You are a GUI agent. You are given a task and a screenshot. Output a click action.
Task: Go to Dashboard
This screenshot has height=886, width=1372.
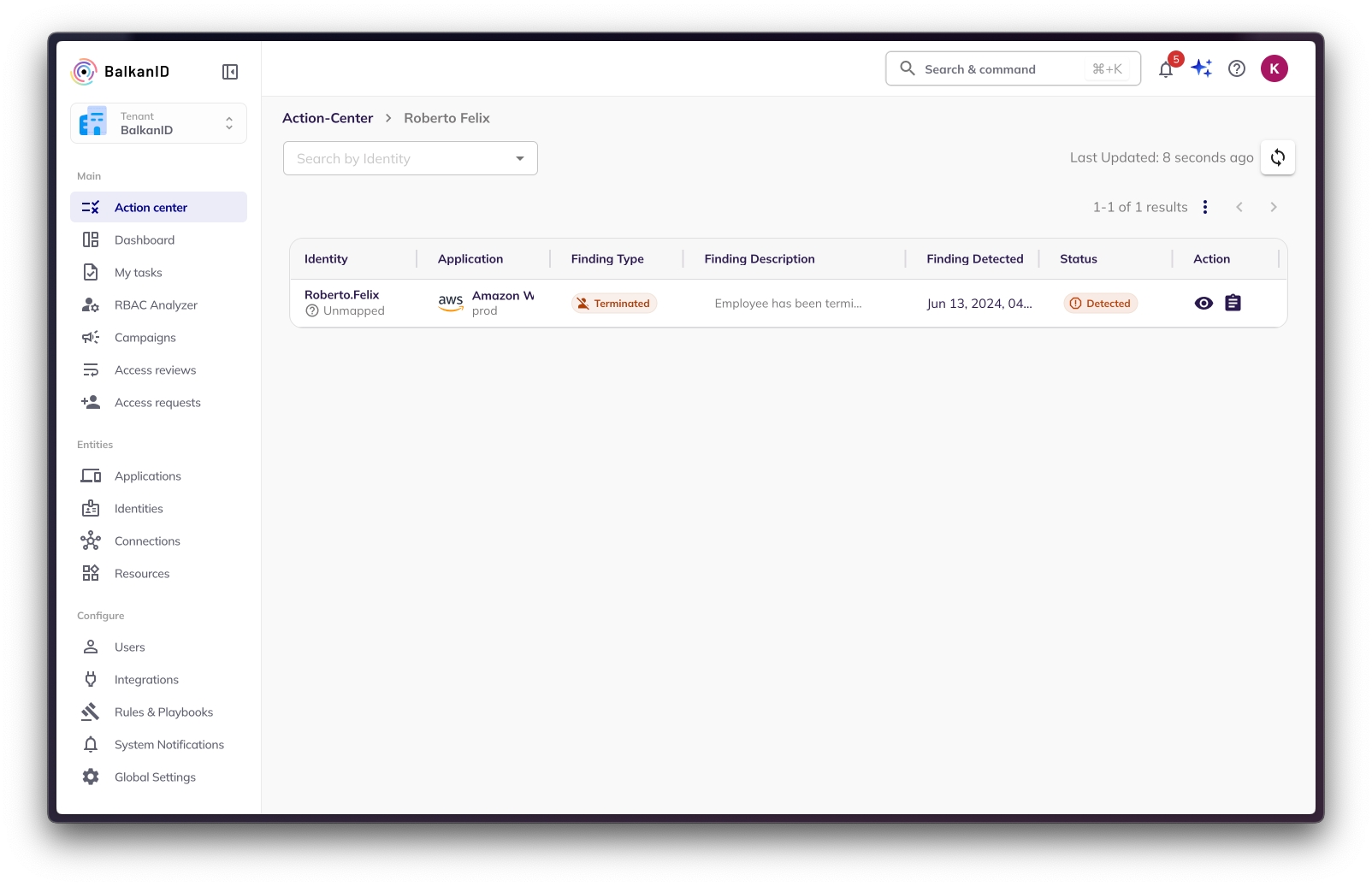158,239
